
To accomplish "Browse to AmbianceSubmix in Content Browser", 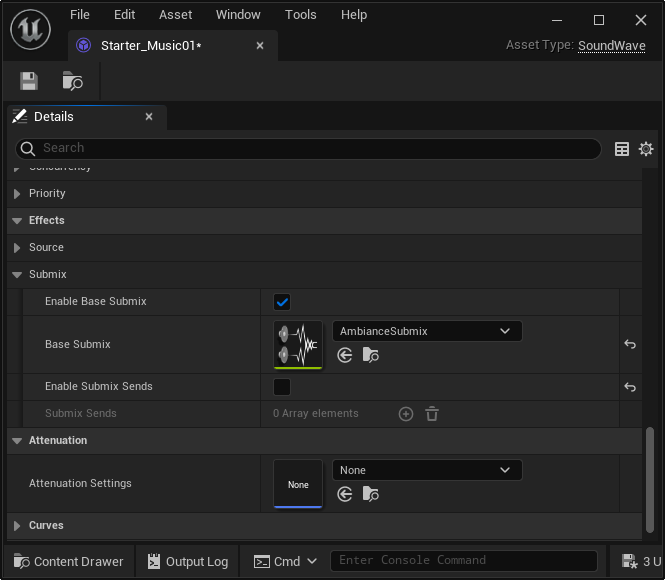I will pyautogui.click(x=371, y=355).
